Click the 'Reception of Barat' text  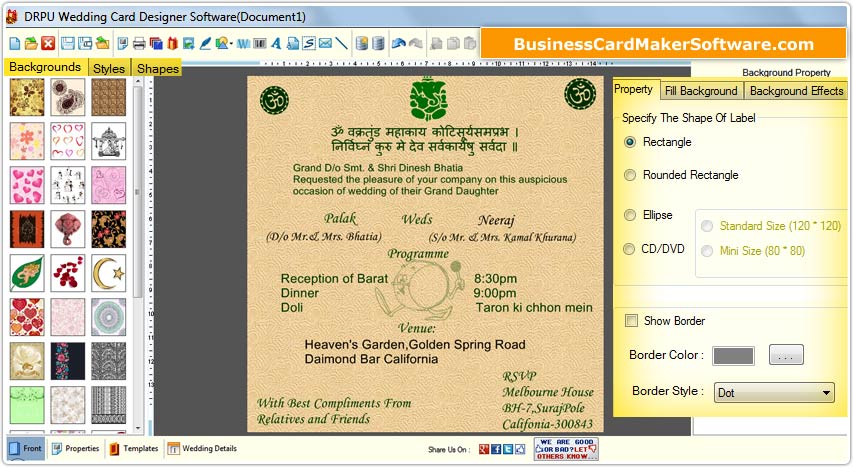click(x=334, y=279)
